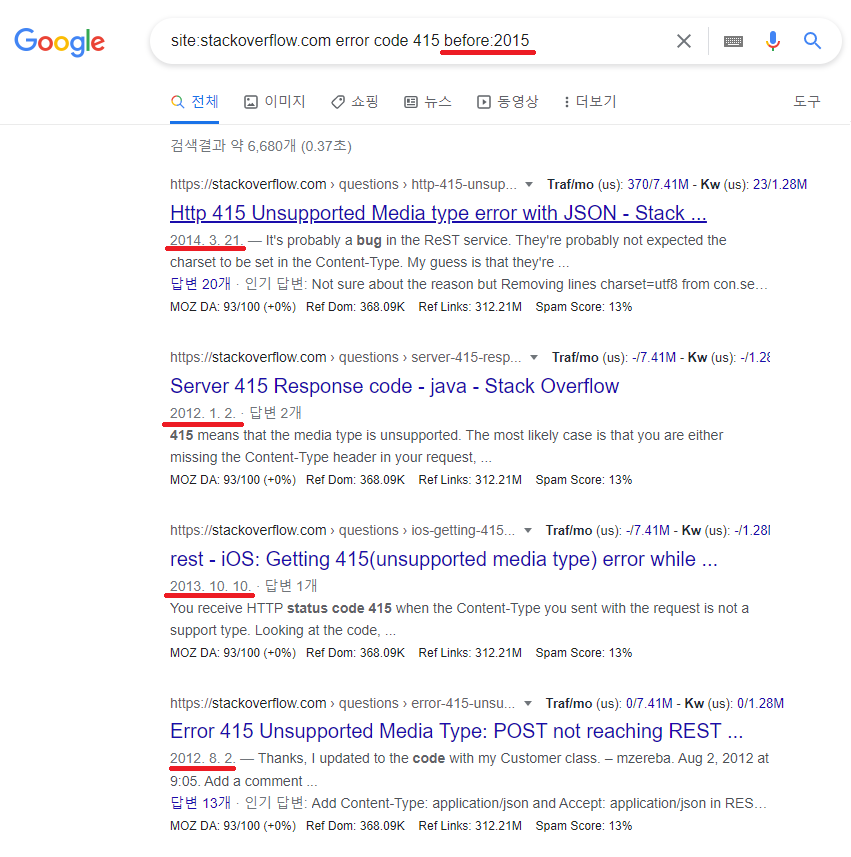Switch to the 뉴스 tab
This screenshot has width=851, height=857.
428,102
